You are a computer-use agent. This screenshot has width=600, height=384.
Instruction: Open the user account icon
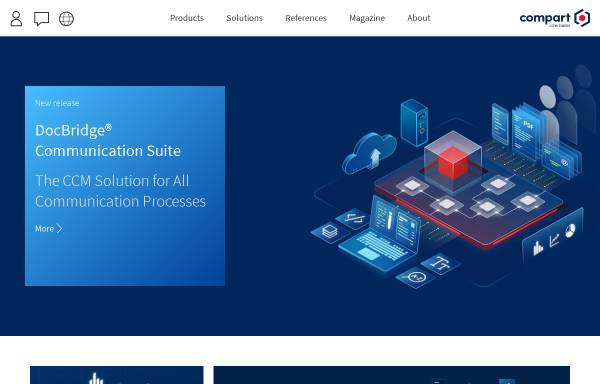[x=16, y=18]
